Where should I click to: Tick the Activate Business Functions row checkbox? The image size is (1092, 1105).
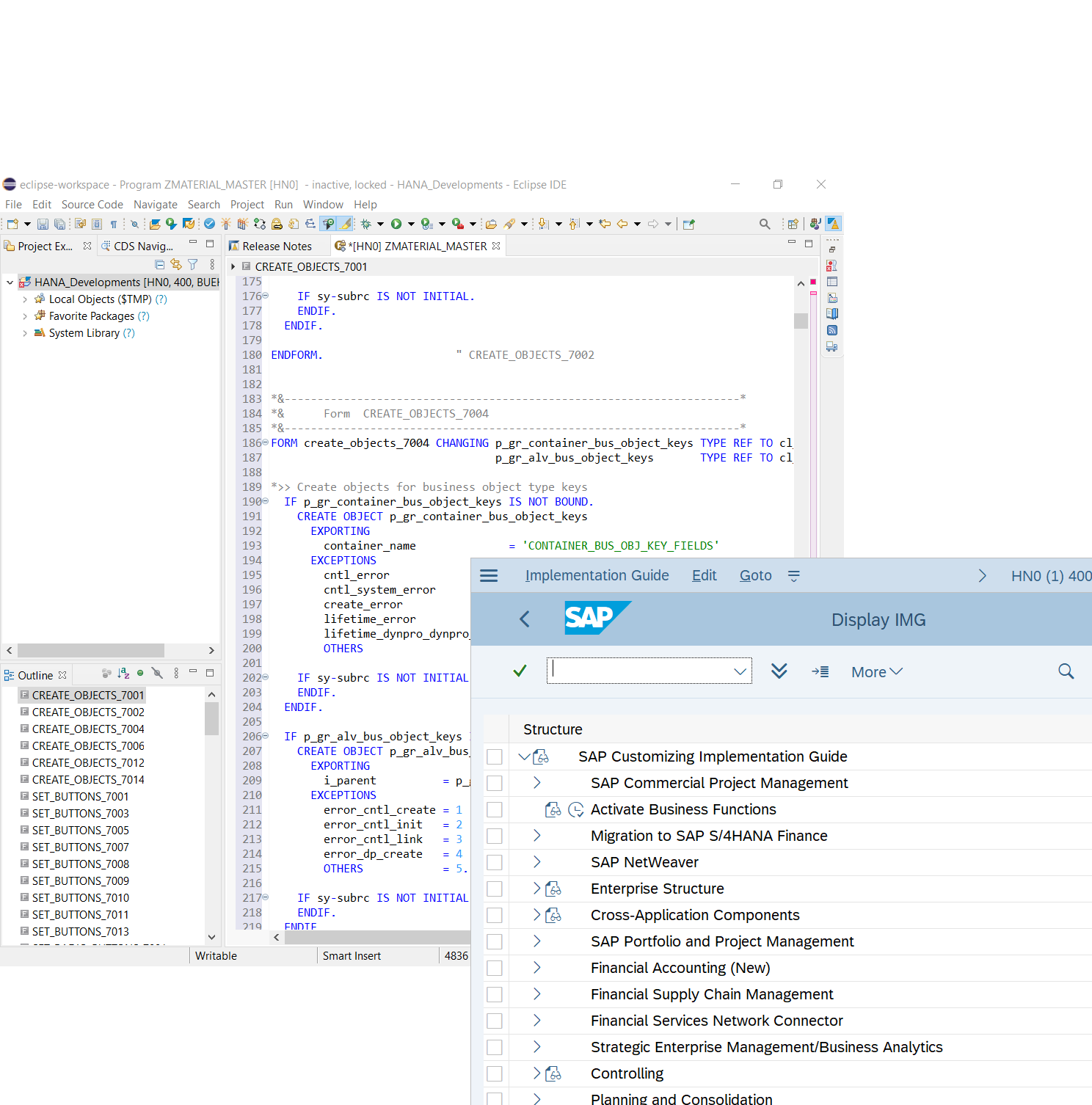point(495,809)
